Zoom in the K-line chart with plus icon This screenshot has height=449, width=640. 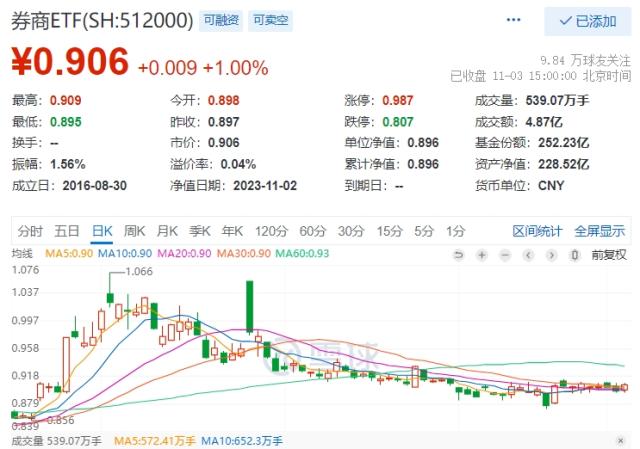[482, 256]
